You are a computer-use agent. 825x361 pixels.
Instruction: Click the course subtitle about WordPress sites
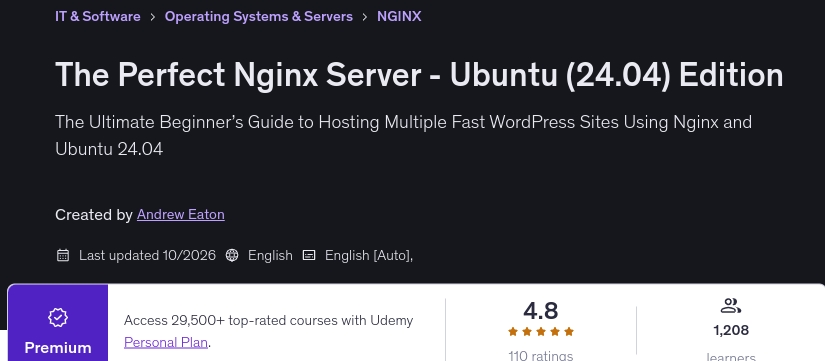[x=404, y=136]
